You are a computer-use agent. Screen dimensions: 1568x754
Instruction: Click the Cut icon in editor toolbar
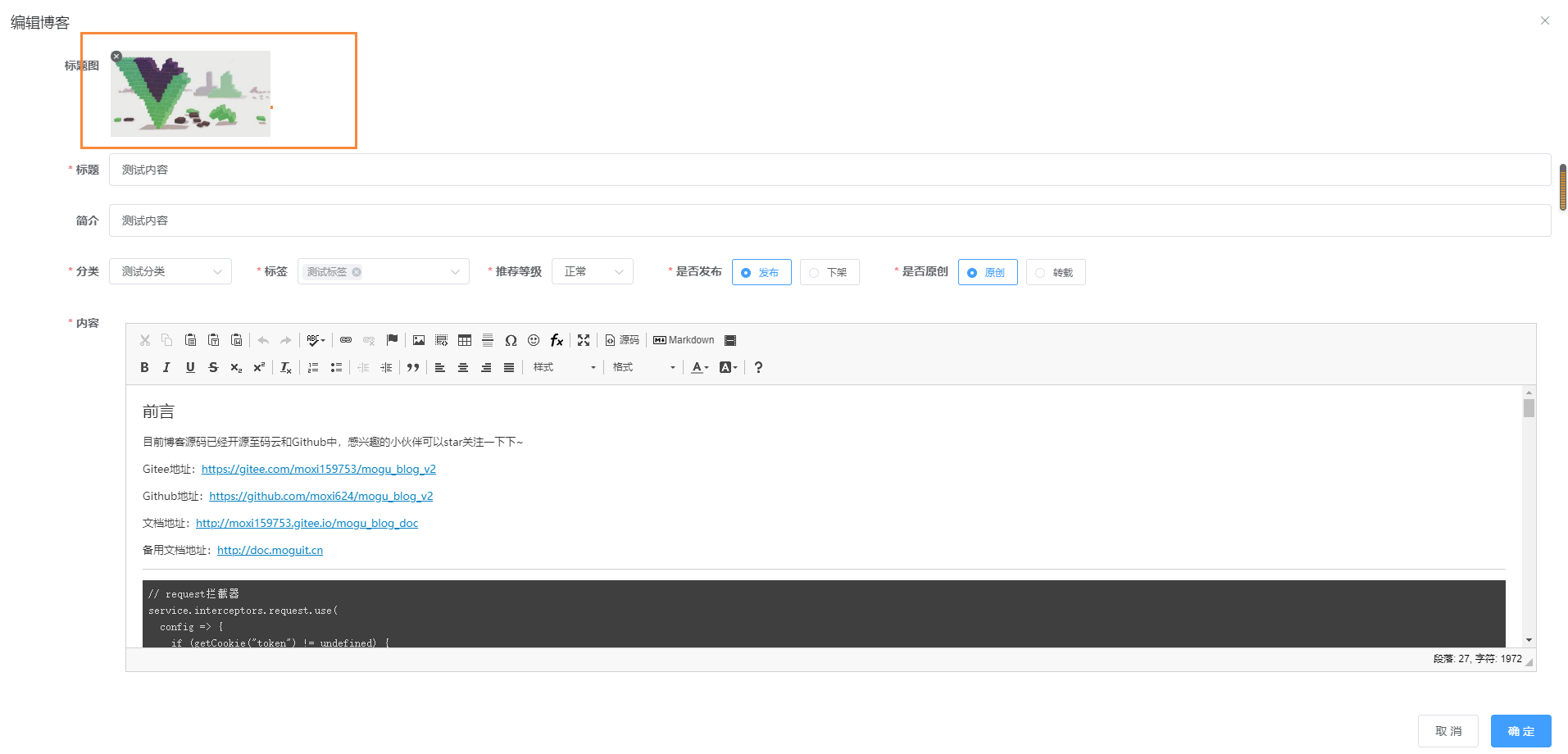[145, 340]
